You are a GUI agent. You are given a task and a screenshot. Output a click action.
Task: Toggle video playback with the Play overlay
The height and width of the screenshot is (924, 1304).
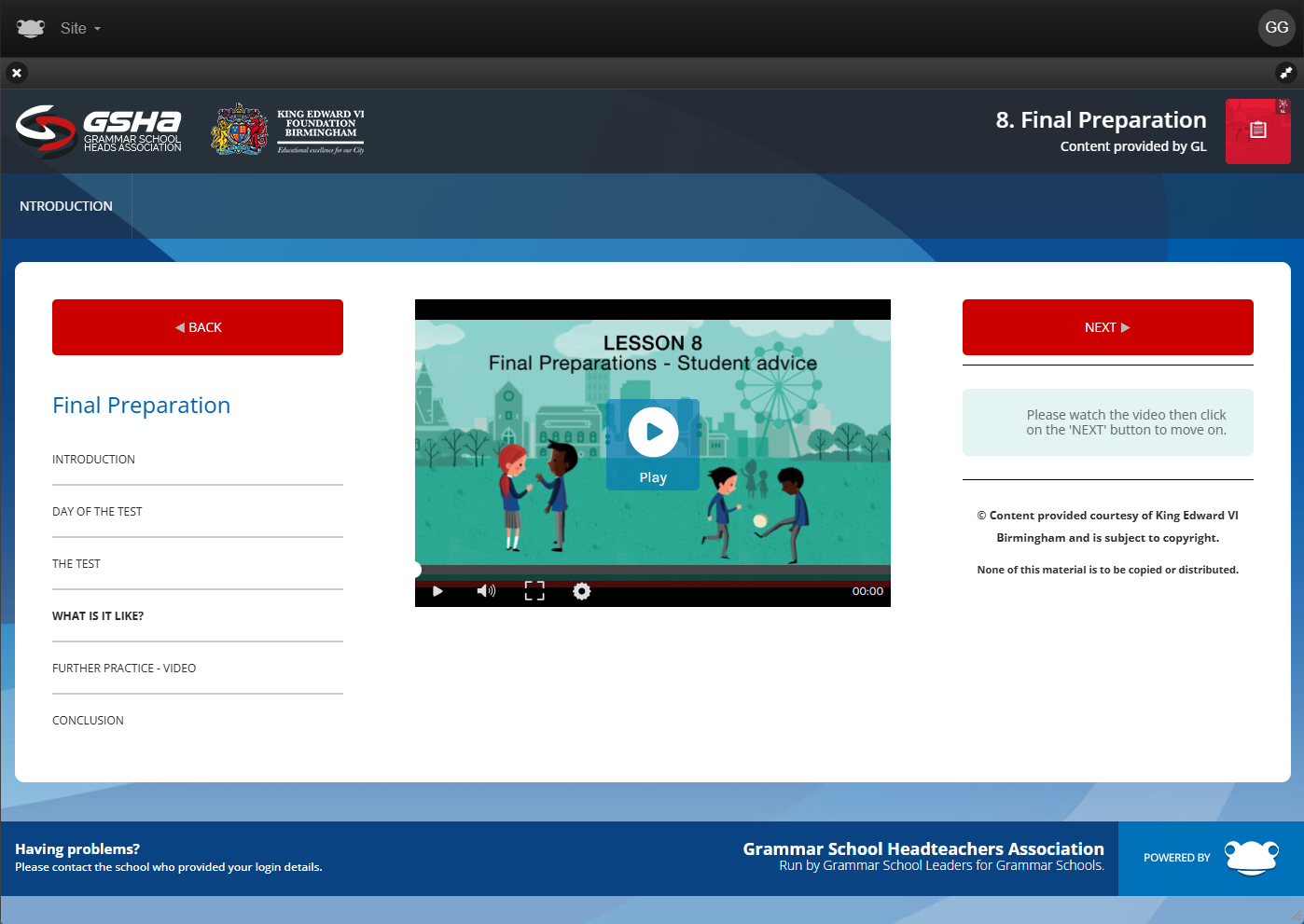pyautogui.click(x=652, y=432)
